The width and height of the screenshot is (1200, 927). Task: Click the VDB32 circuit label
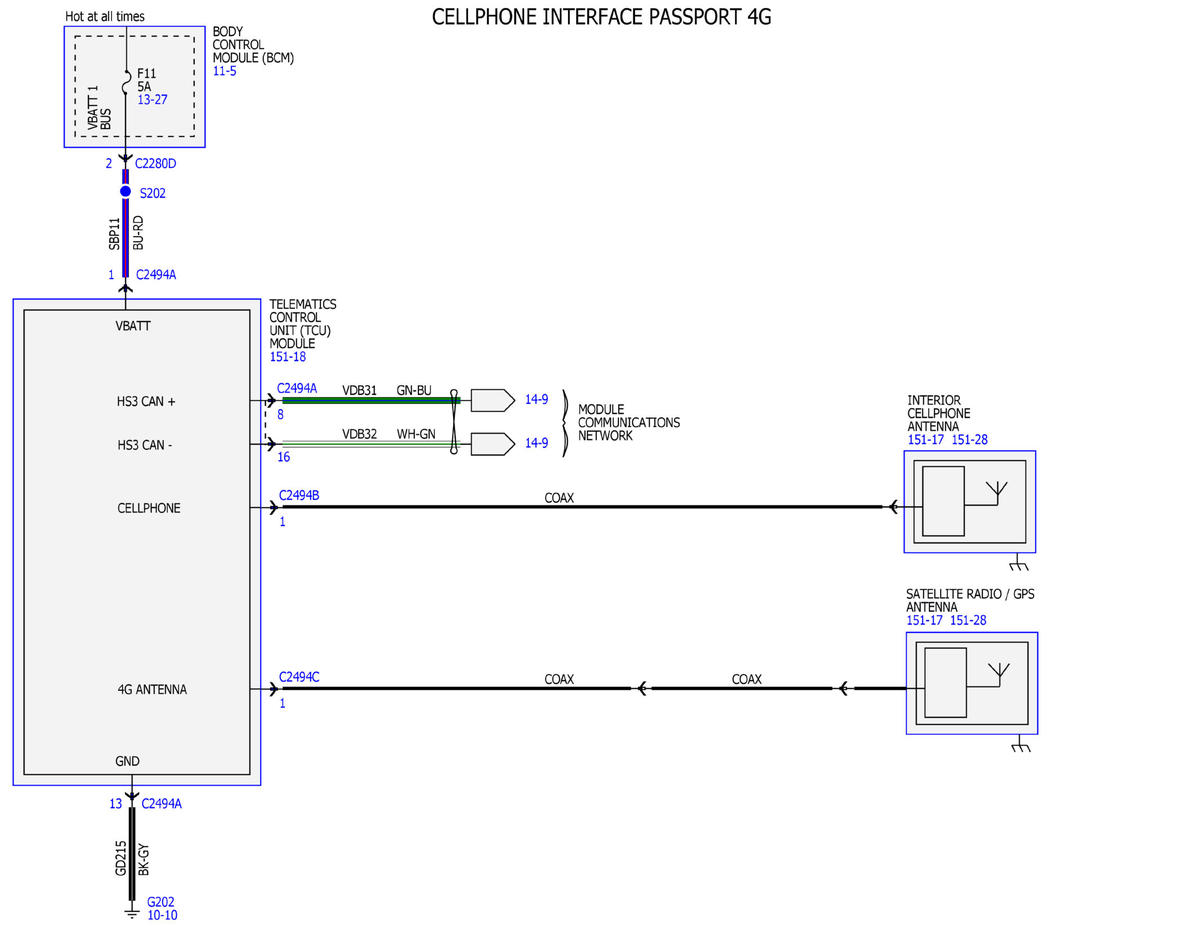[x=360, y=434]
